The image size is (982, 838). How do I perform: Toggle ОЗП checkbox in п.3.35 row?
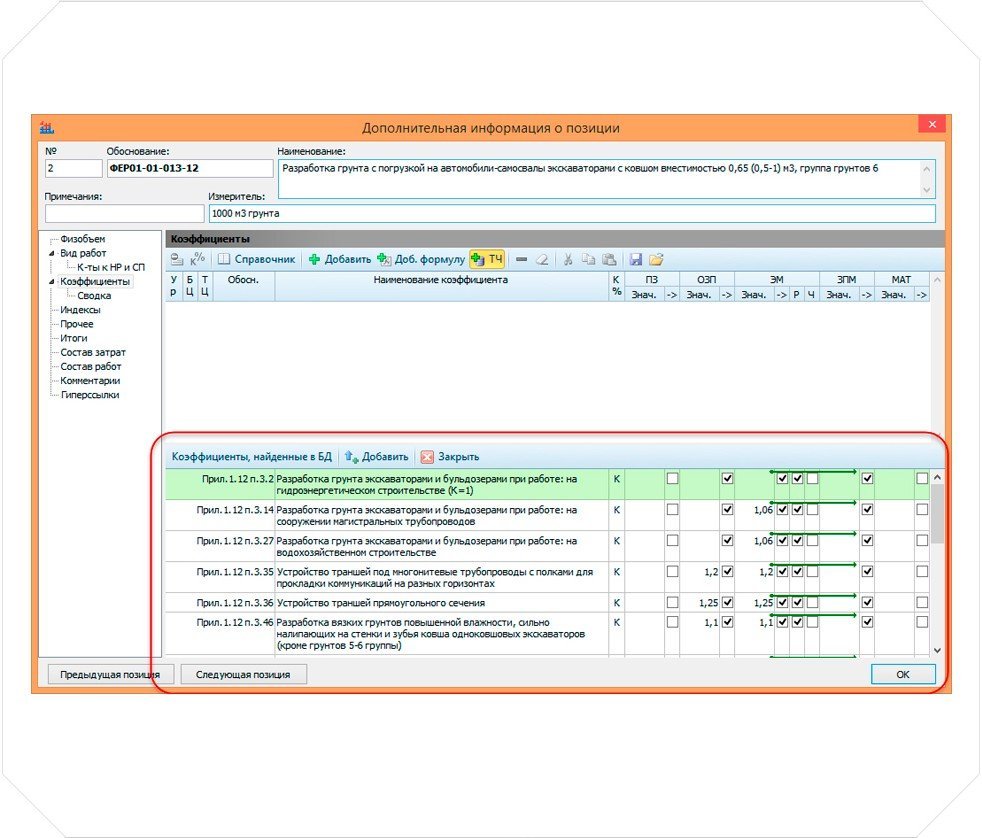[x=727, y=571]
